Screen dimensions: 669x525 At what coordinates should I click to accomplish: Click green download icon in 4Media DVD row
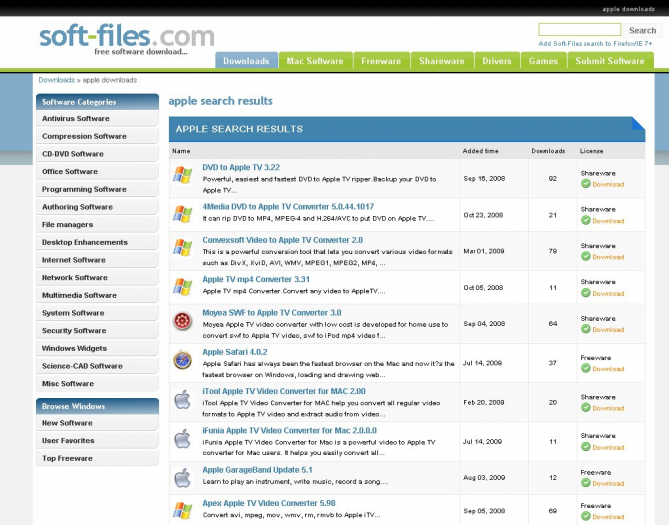coord(586,220)
